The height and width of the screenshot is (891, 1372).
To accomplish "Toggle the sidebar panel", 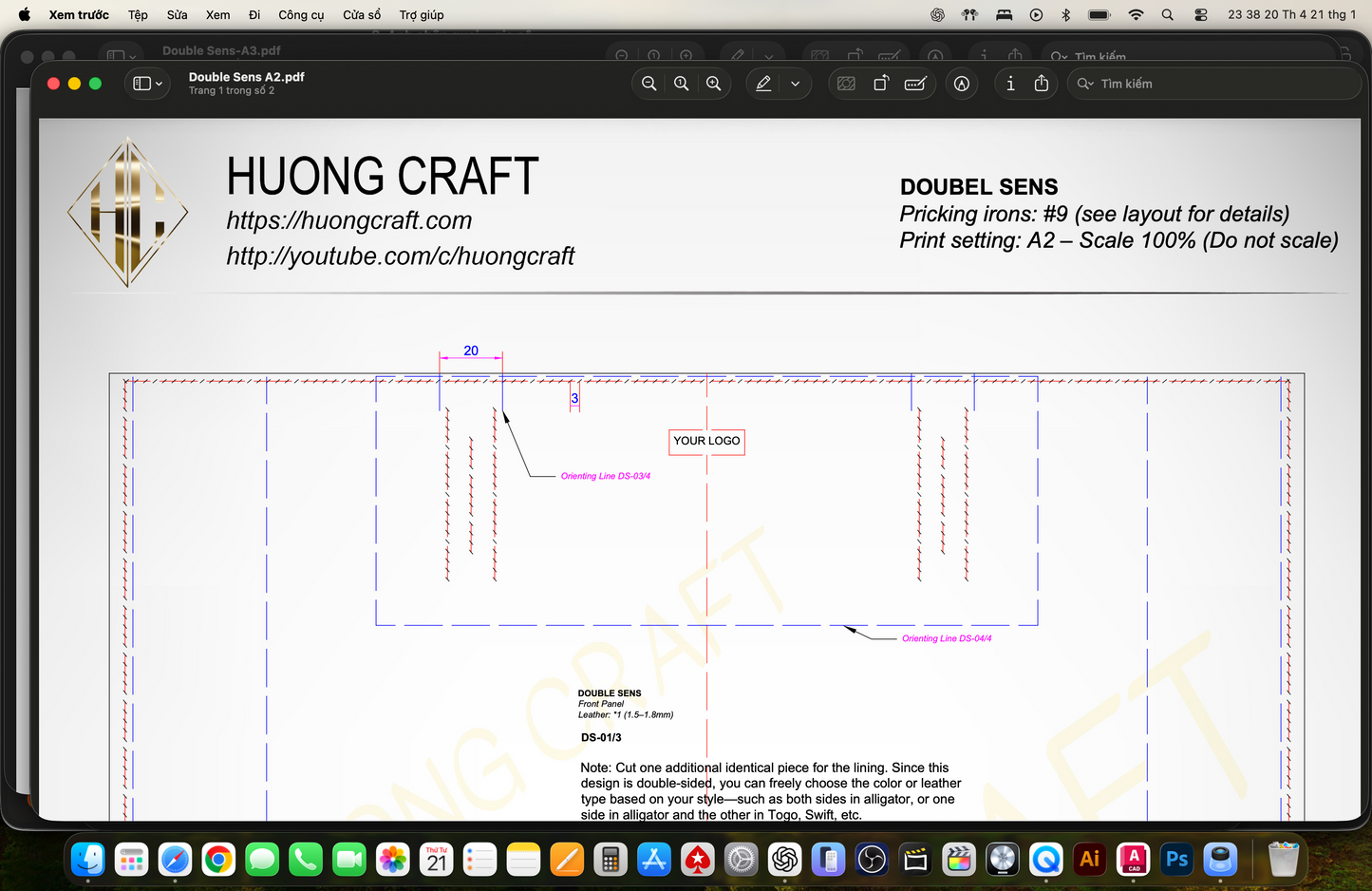I will [x=141, y=84].
